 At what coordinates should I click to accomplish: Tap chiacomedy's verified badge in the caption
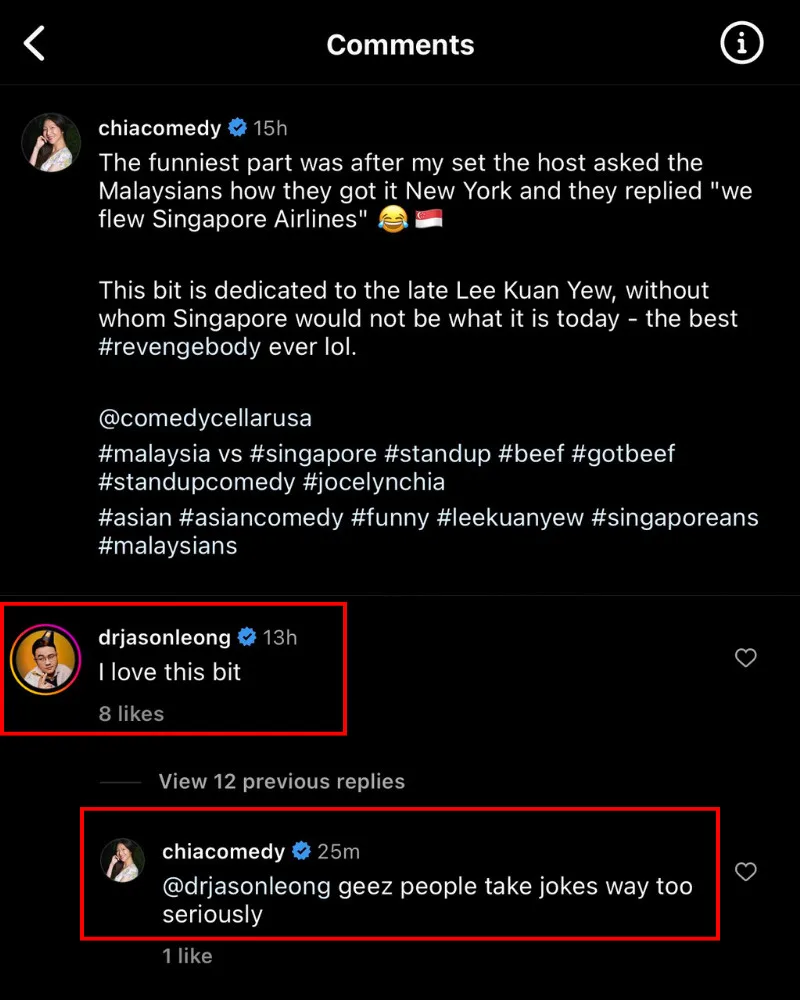237,128
